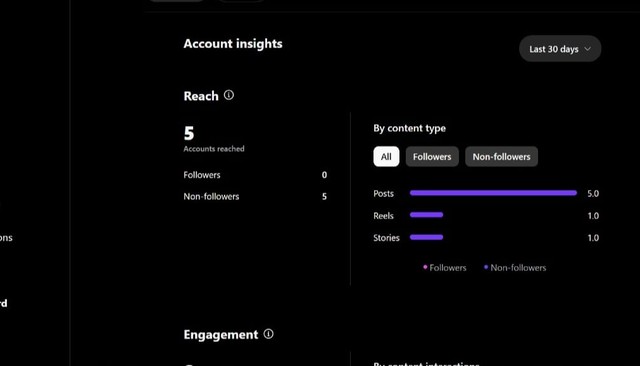The width and height of the screenshot is (640, 366).
Task: Click the By content type heading
Action: click(x=409, y=129)
